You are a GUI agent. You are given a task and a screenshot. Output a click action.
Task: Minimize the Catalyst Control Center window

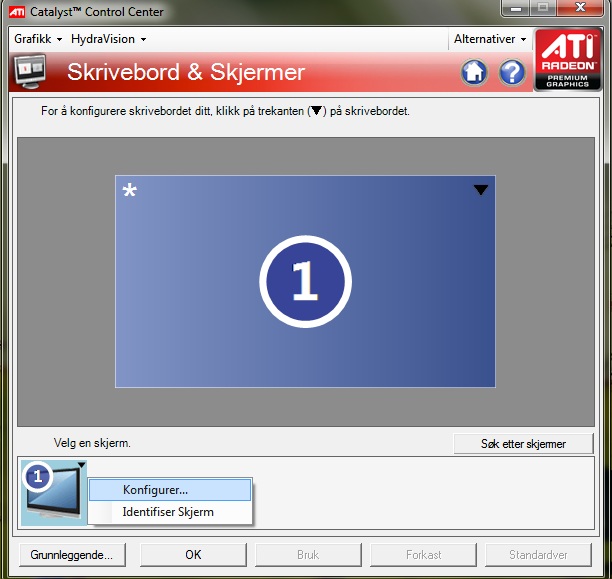pos(516,8)
